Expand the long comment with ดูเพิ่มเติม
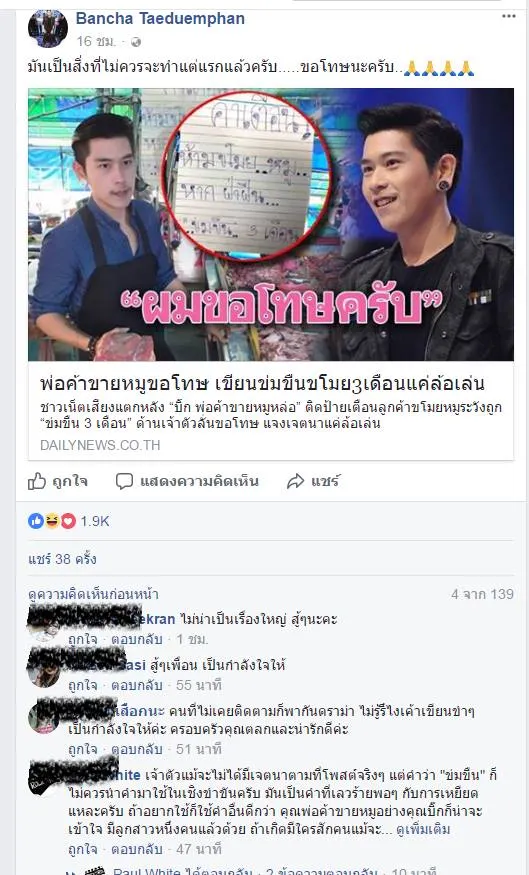529x875 pixels. click(x=423, y=829)
